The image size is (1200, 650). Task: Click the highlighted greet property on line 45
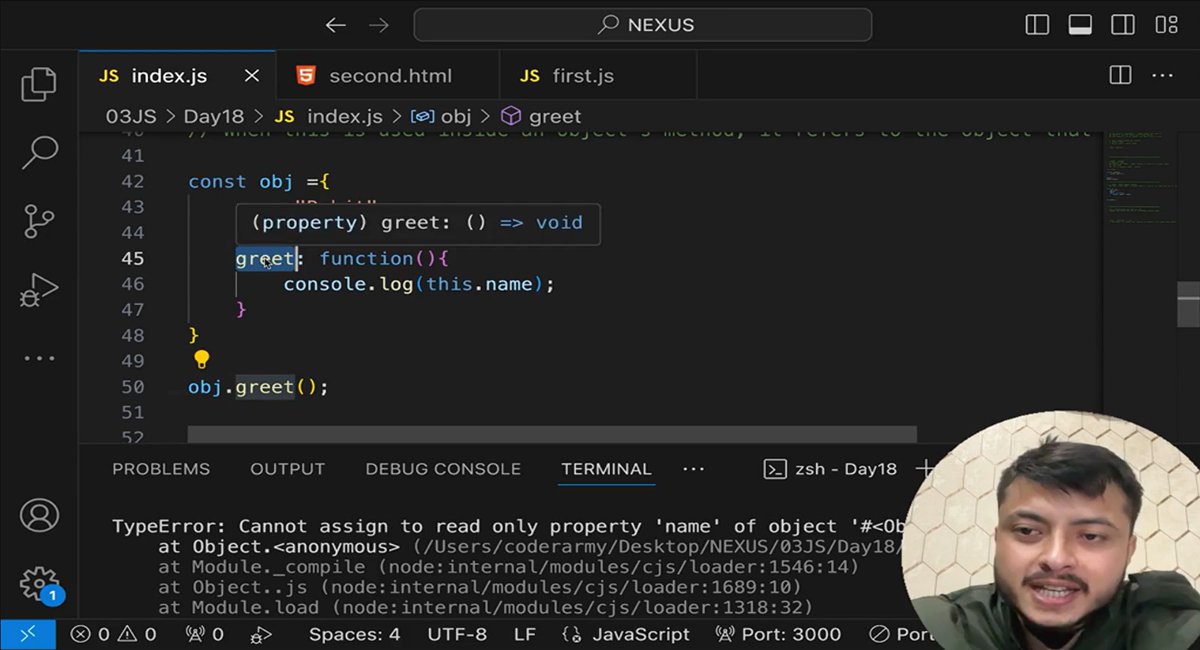click(x=266, y=259)
